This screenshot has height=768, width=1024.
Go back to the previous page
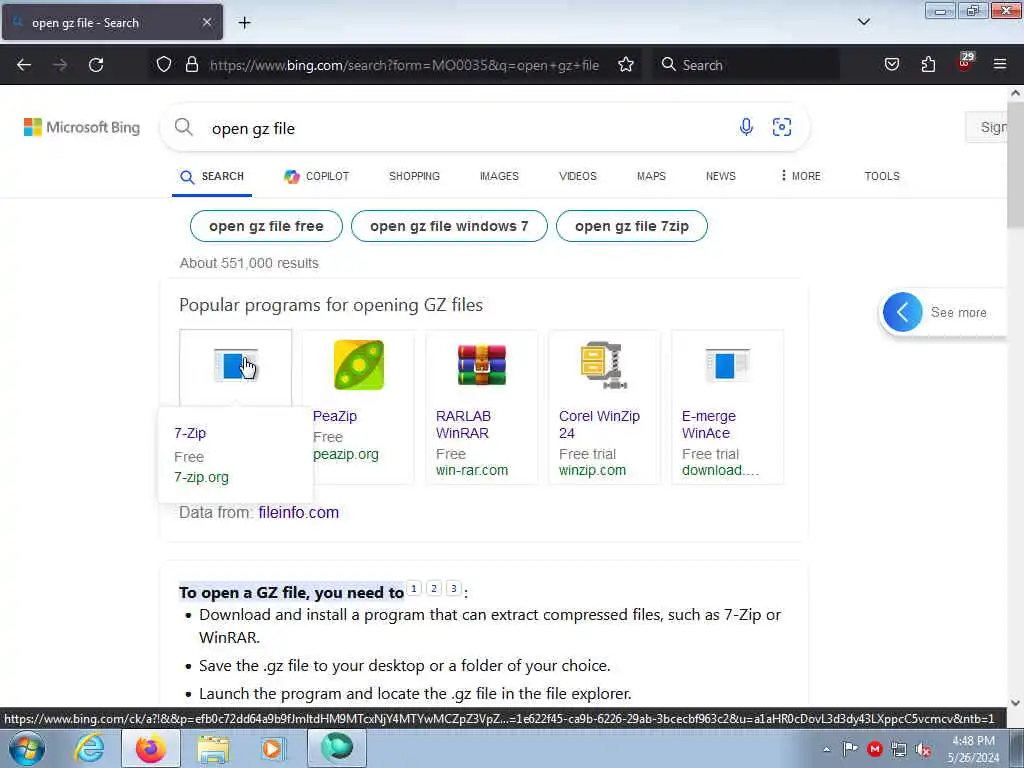[24, 65]
